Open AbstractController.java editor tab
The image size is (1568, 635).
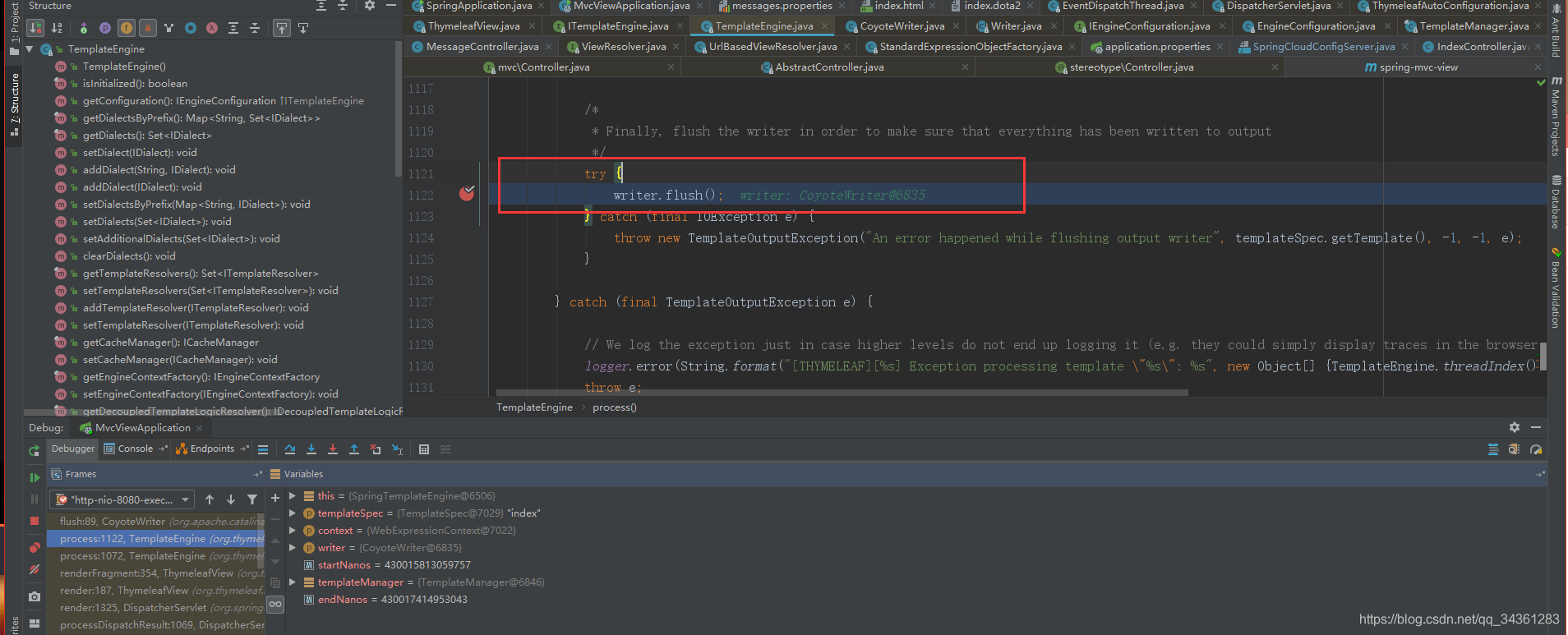click(x=829, y=67)
